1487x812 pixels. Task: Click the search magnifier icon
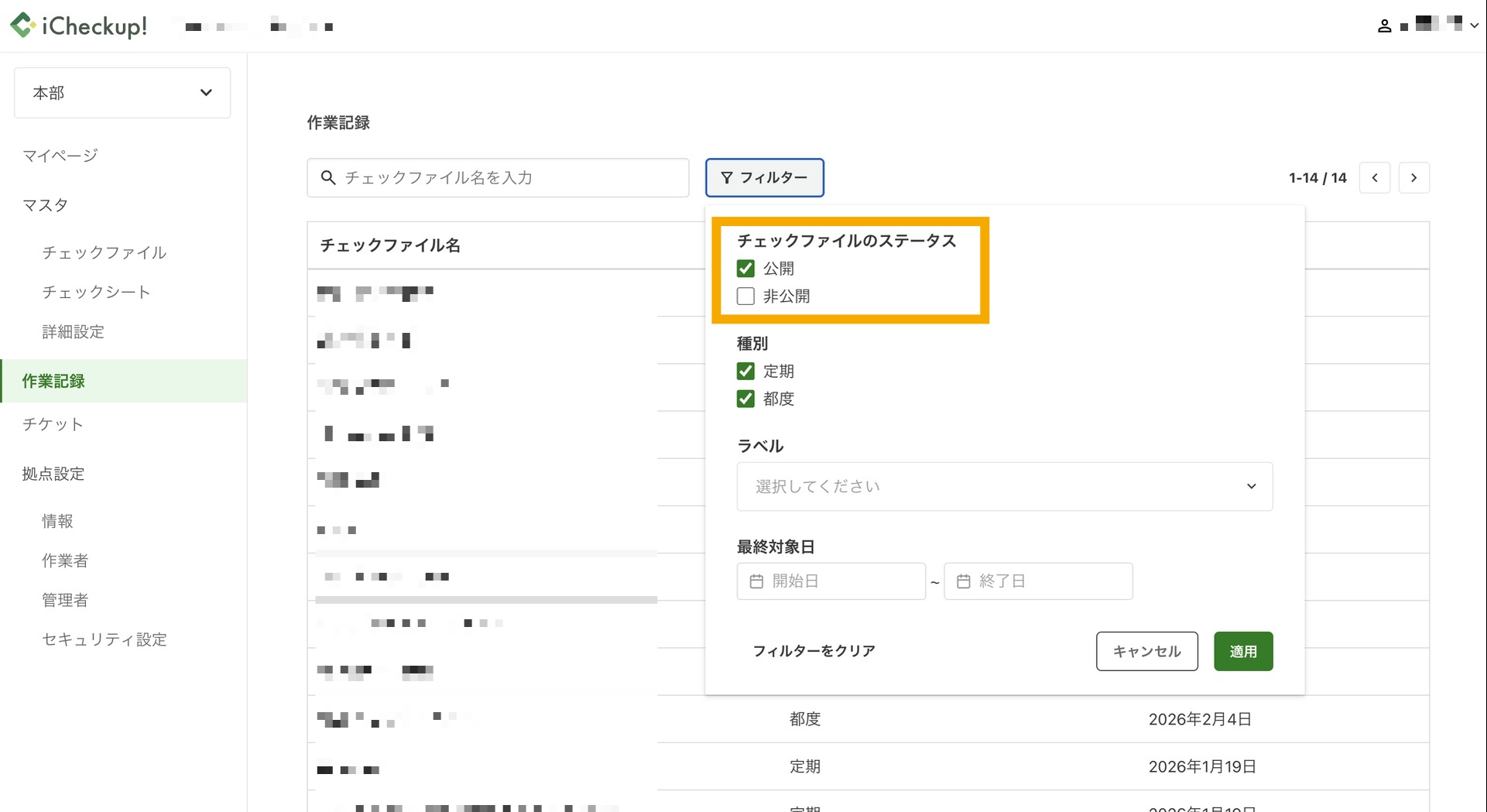click(328, 178)
